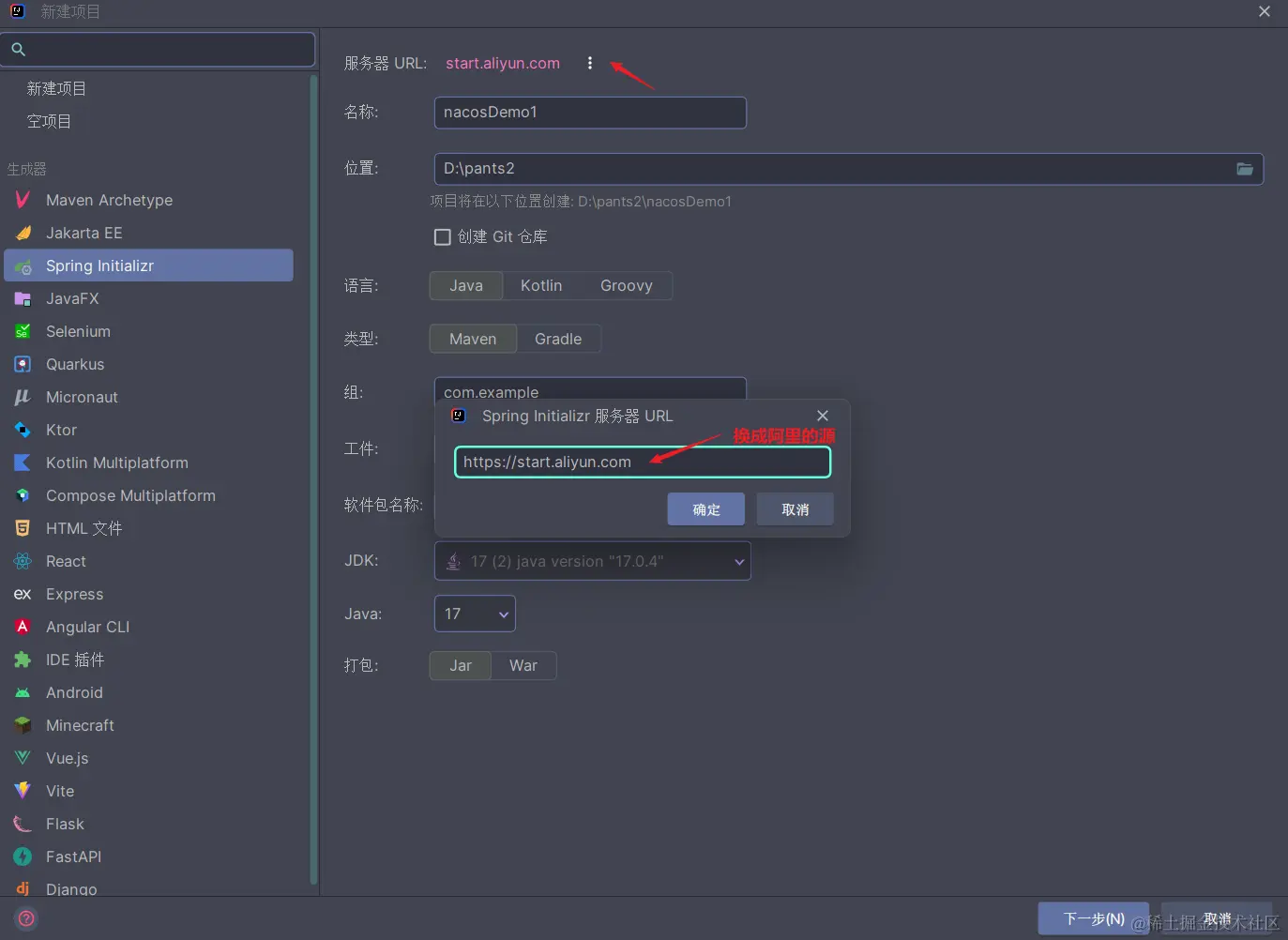This screenshot has width=1288, height=940.
Task: Close the Spring Initializr server URL dialog
Action: pos(823,416)
